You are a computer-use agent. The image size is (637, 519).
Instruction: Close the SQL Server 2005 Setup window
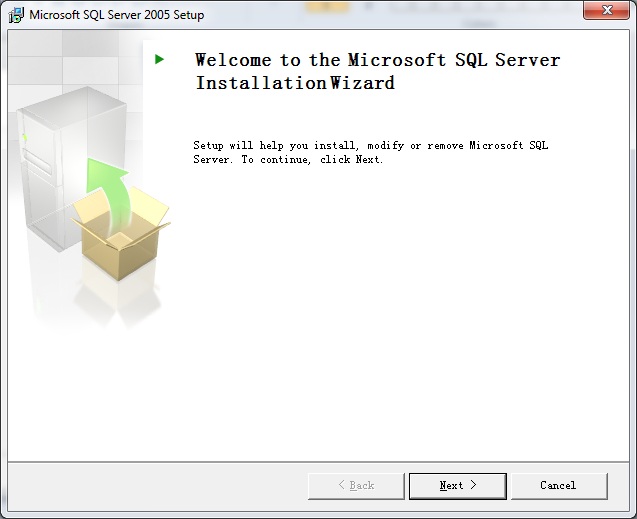[x=606, y=10]
